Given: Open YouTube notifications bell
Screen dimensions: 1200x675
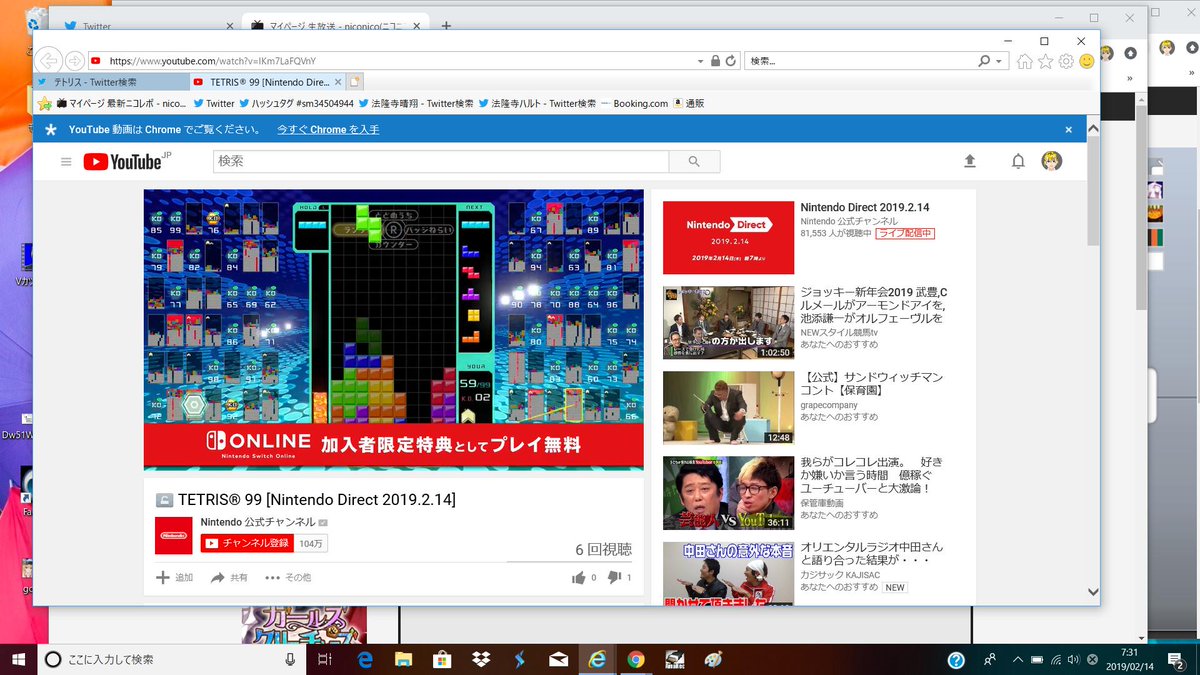Looking at the screenshot, I should [x=1018, y=161].
